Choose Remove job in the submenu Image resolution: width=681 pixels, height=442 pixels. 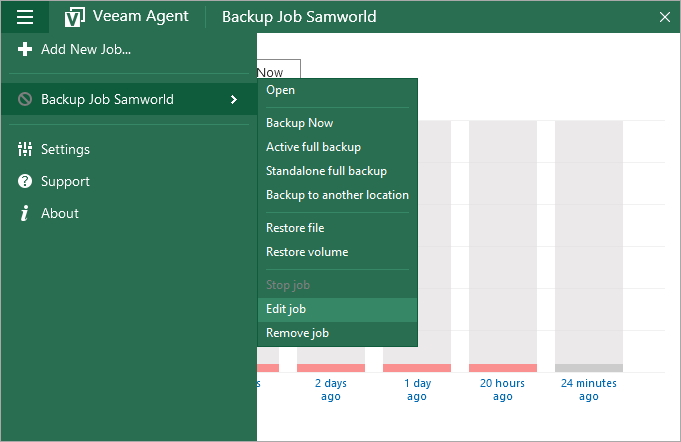[x=337, y=333]
